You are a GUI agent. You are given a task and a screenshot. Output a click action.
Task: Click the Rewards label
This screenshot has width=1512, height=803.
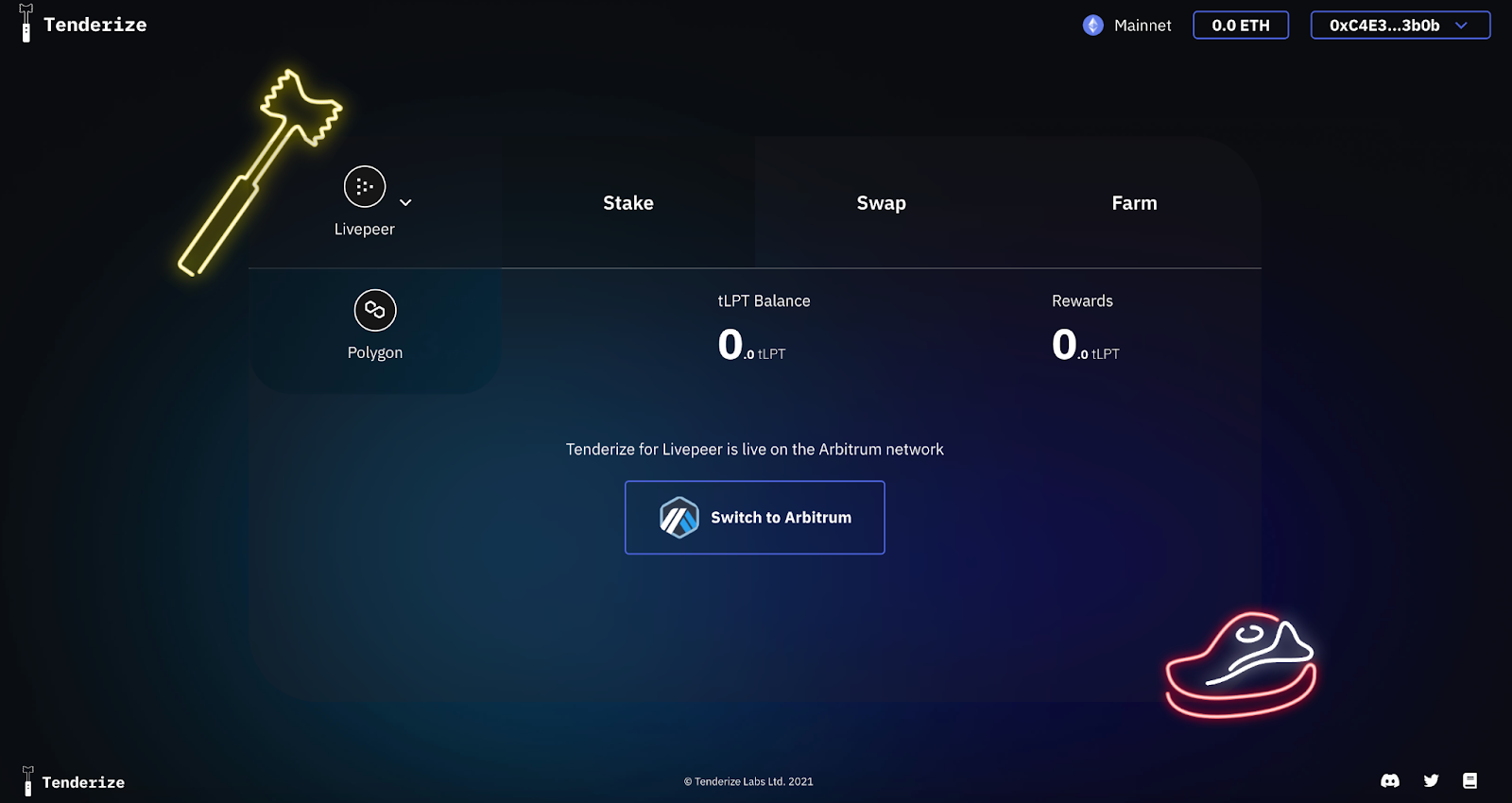[1082, 301]
